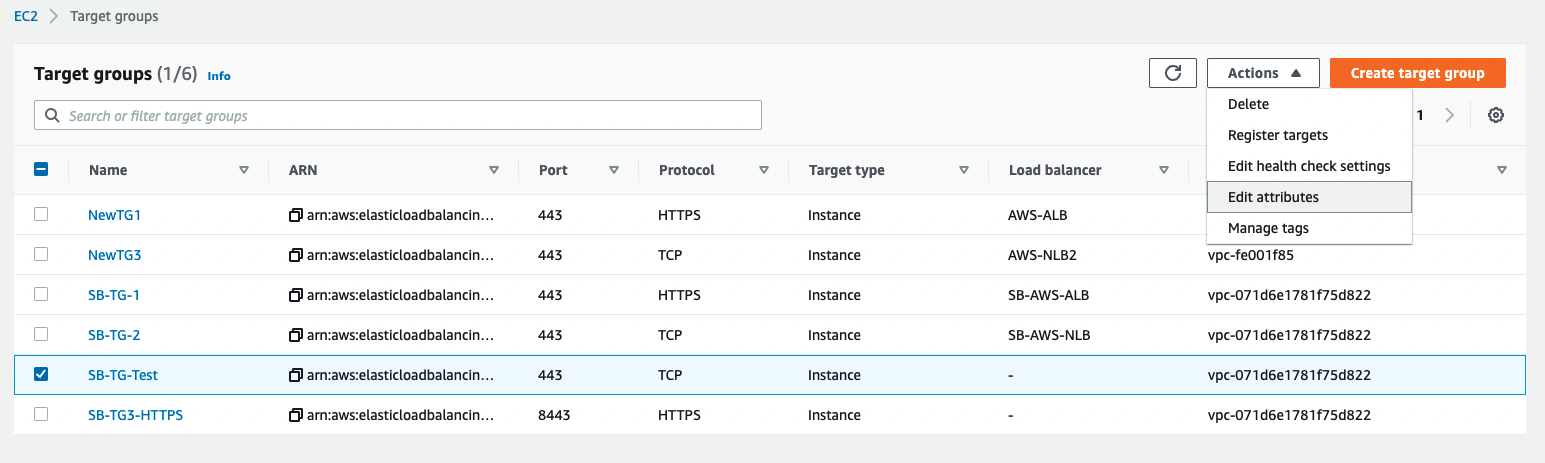Collapse the Actions dropdown
The width and height of the screenshot is (1545, 463).
[1263, 73]
